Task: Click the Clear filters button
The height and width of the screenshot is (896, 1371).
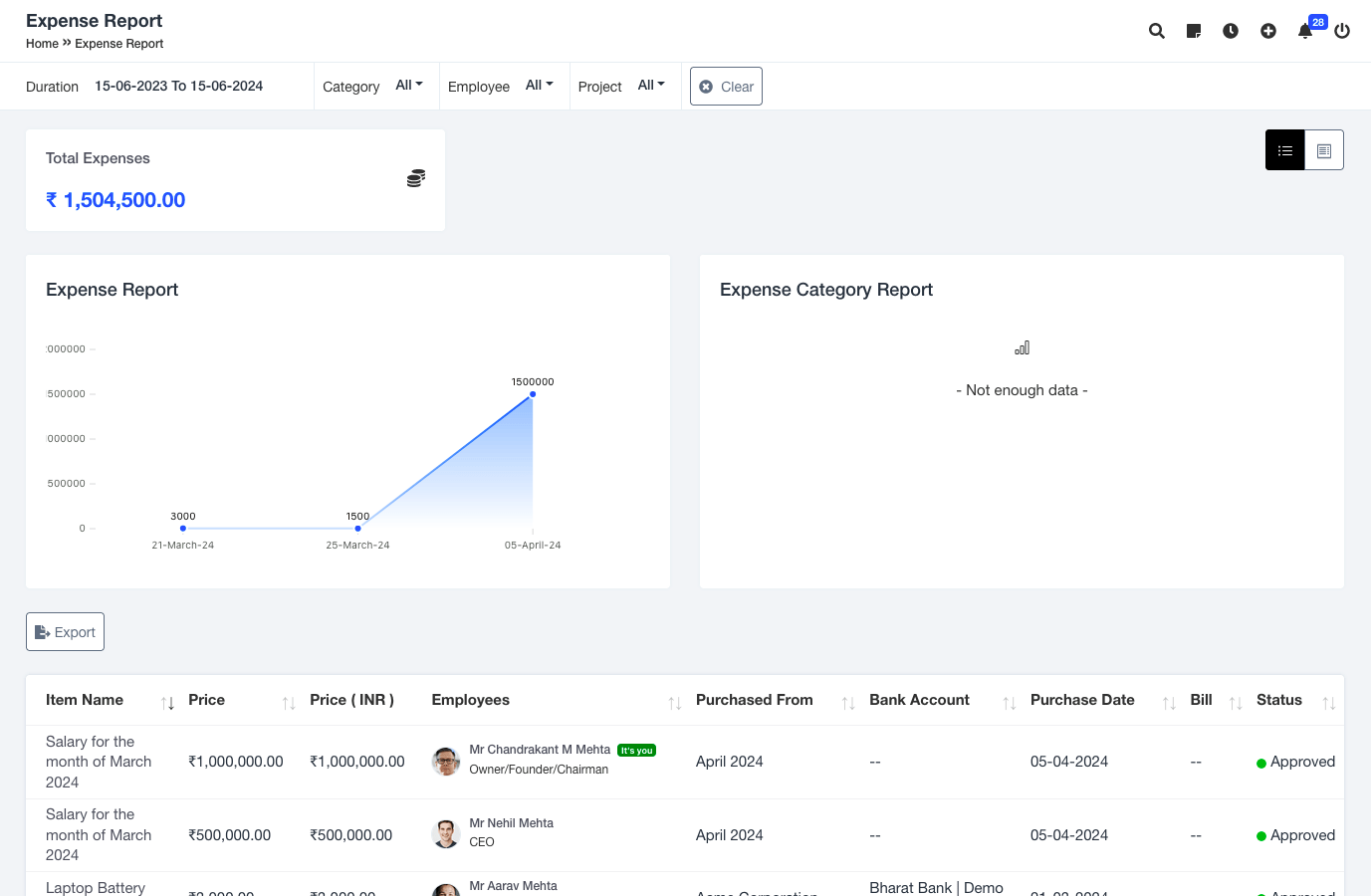Action: click(x=726, y=87)
